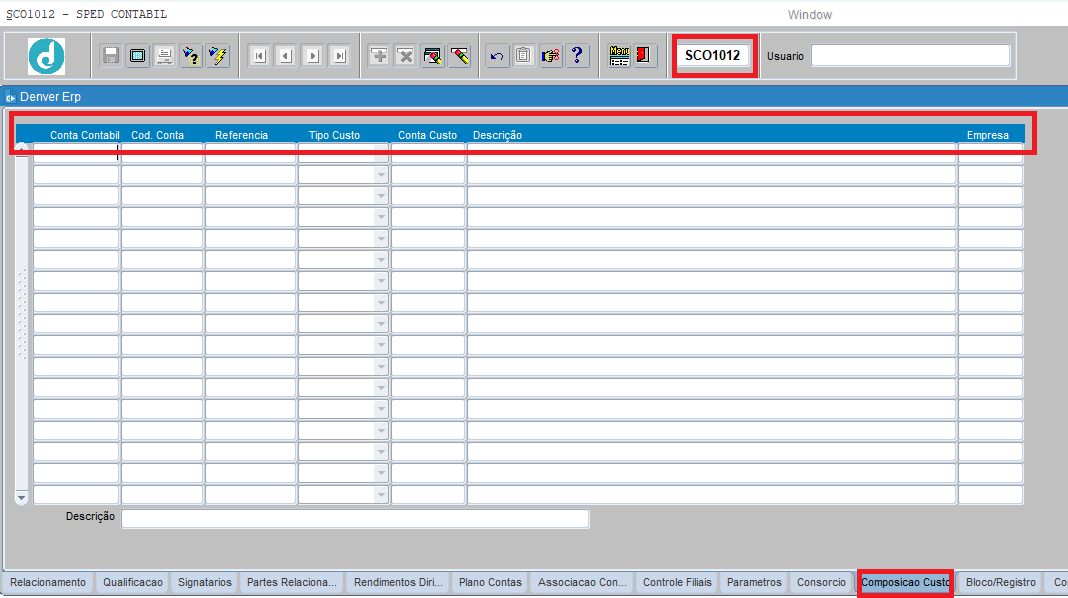The height and width of the screenshot is (598, 1068).
Task: Click the exit door icon
Action: tap(644, 56)
